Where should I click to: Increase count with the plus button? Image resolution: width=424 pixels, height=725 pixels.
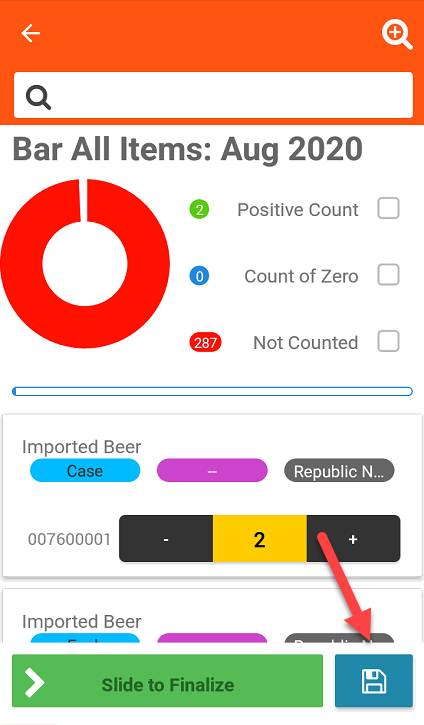[353, 539]
